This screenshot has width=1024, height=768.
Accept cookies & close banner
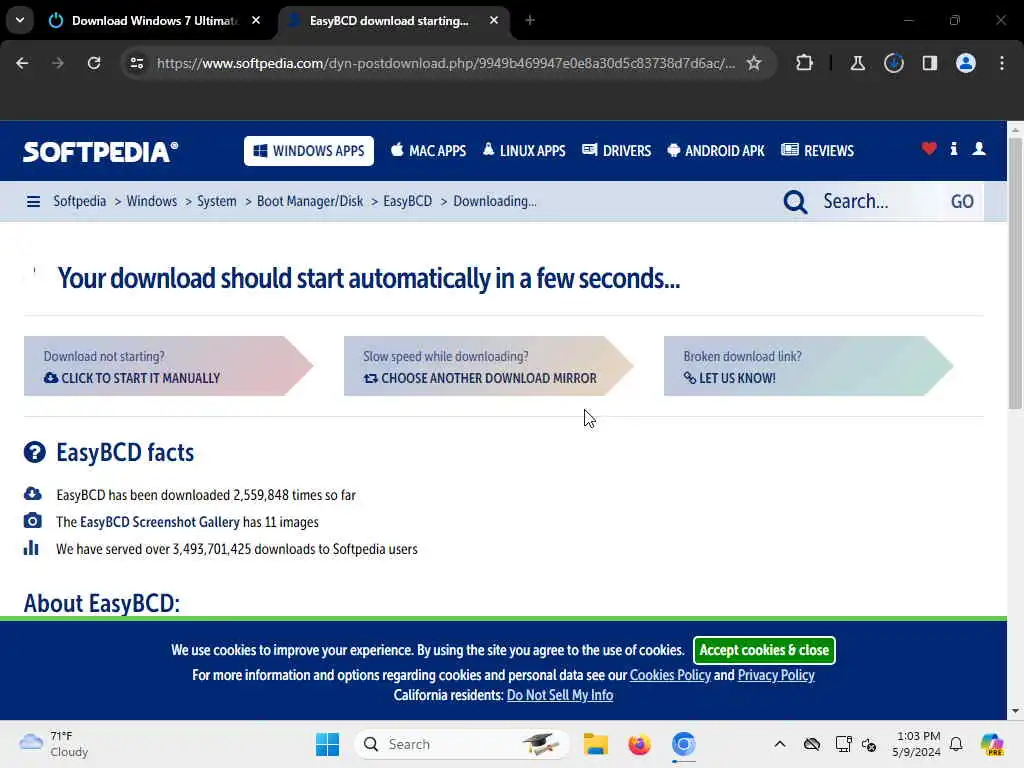tap(764, 650)
